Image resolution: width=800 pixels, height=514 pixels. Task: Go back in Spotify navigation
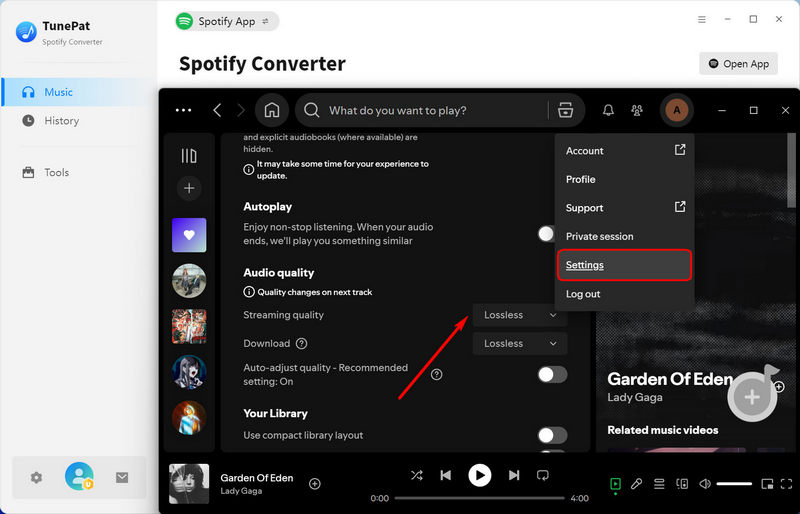(217, 110)
